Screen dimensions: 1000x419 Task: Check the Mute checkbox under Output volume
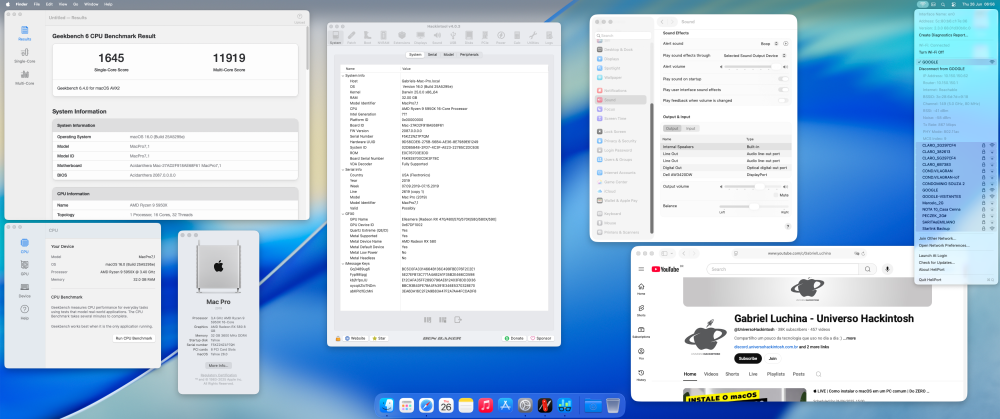pyautogui.click(x=776, y=195)
